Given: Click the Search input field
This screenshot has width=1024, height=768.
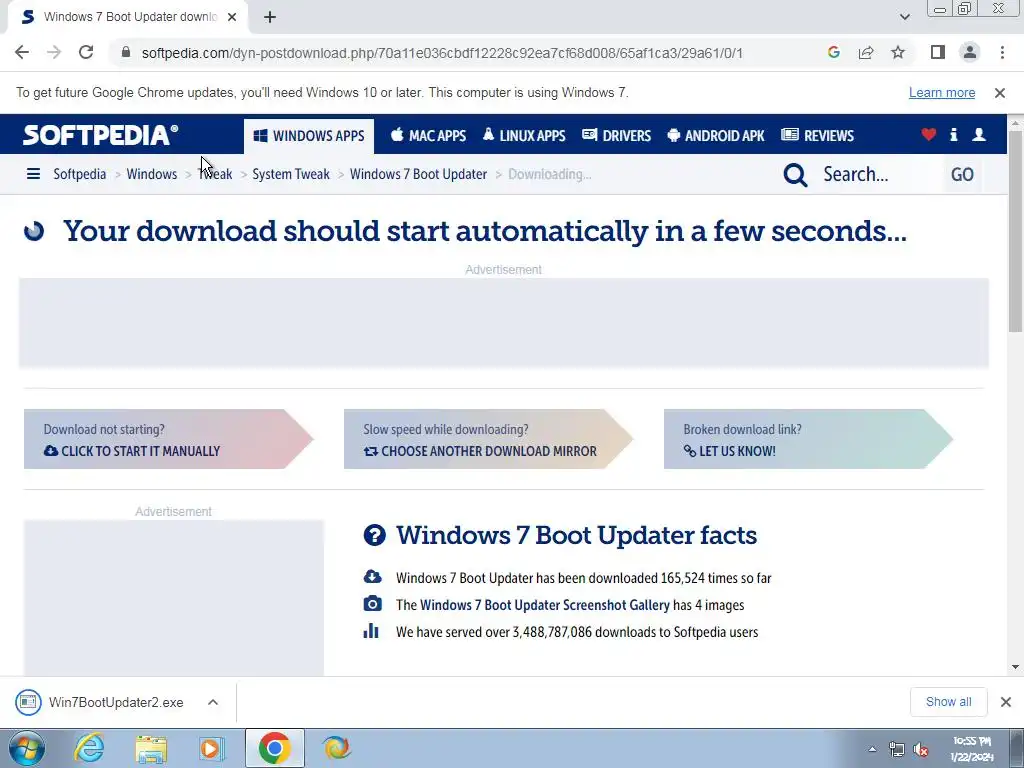Looking at the screenshot, I should pyautogui.click(x=878, y=174).
